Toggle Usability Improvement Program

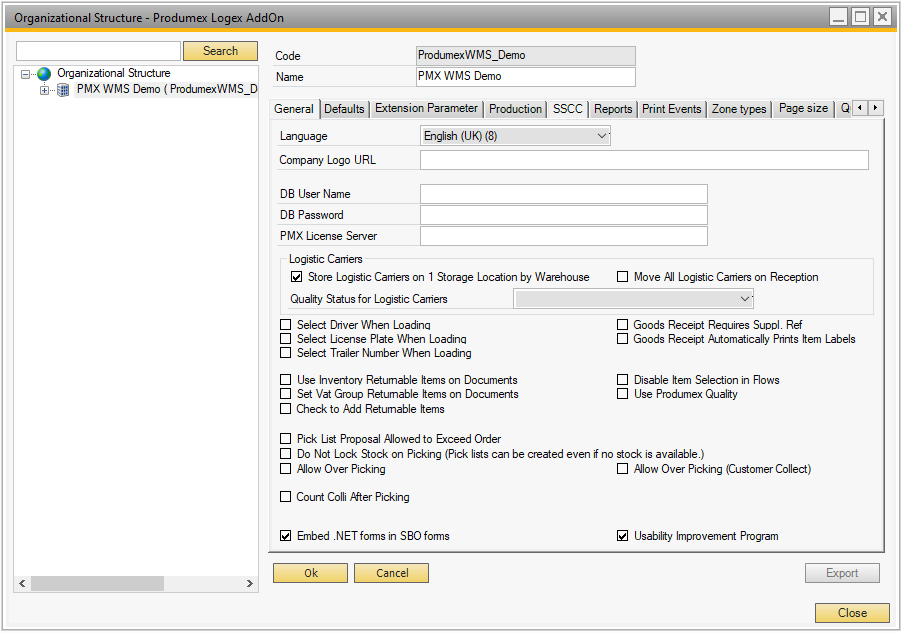[623, 536]
